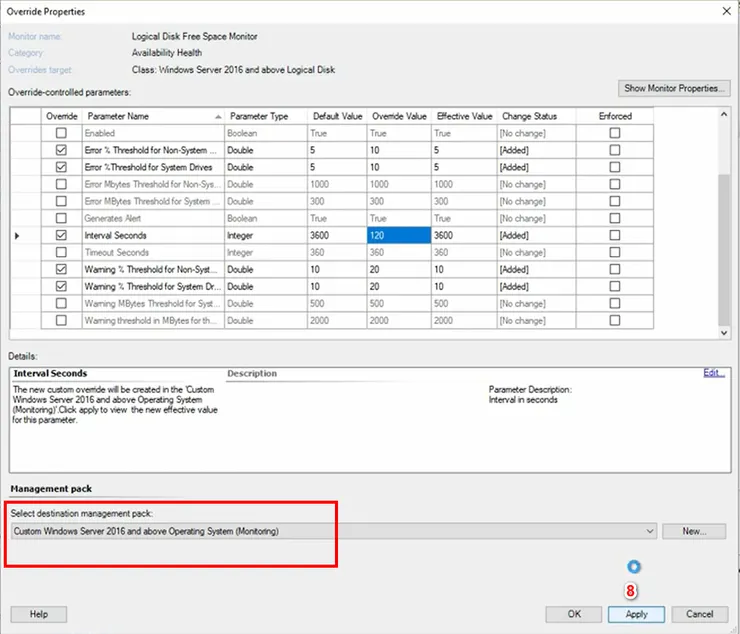Enable Override for Generates Alert parameter

[x=62, y=218]
